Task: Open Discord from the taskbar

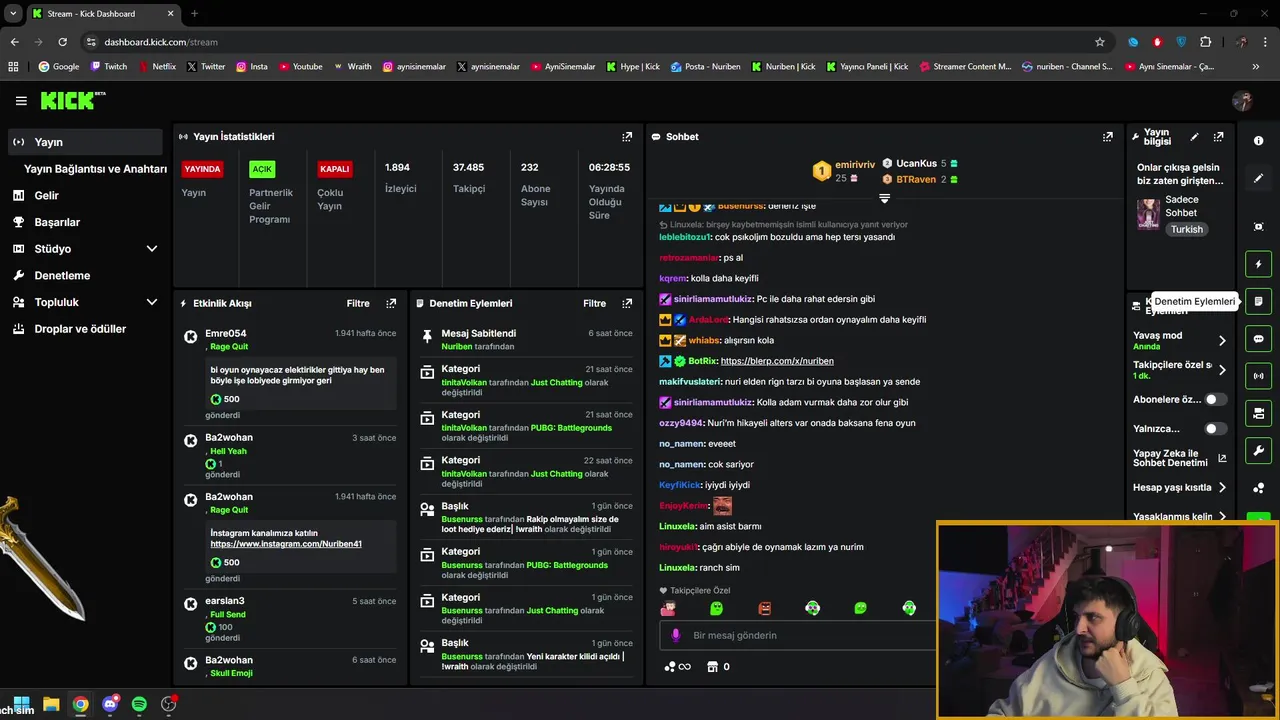Action: coord(110,704)
